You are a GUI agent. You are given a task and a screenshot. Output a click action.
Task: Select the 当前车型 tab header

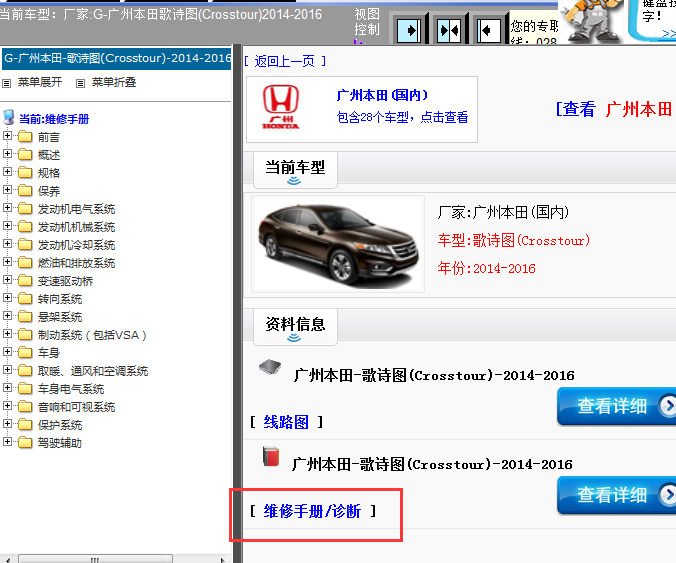coord(295,169)
